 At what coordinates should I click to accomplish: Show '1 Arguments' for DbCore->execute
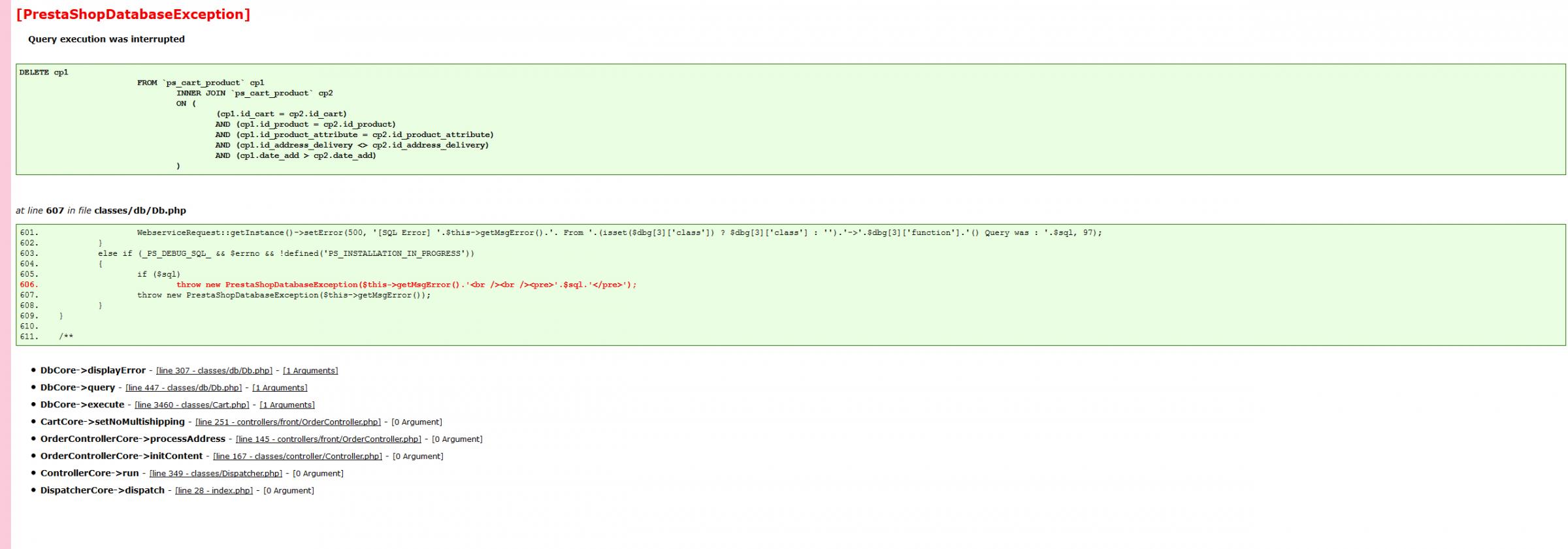pyautogui.click(x=287, y=405)
